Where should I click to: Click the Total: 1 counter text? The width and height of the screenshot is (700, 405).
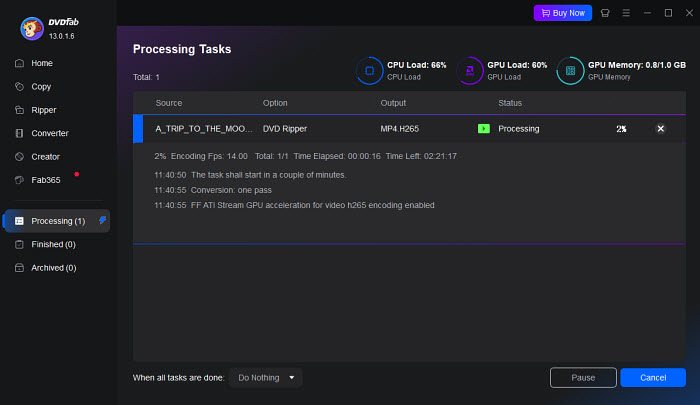[x=146, y=77]
